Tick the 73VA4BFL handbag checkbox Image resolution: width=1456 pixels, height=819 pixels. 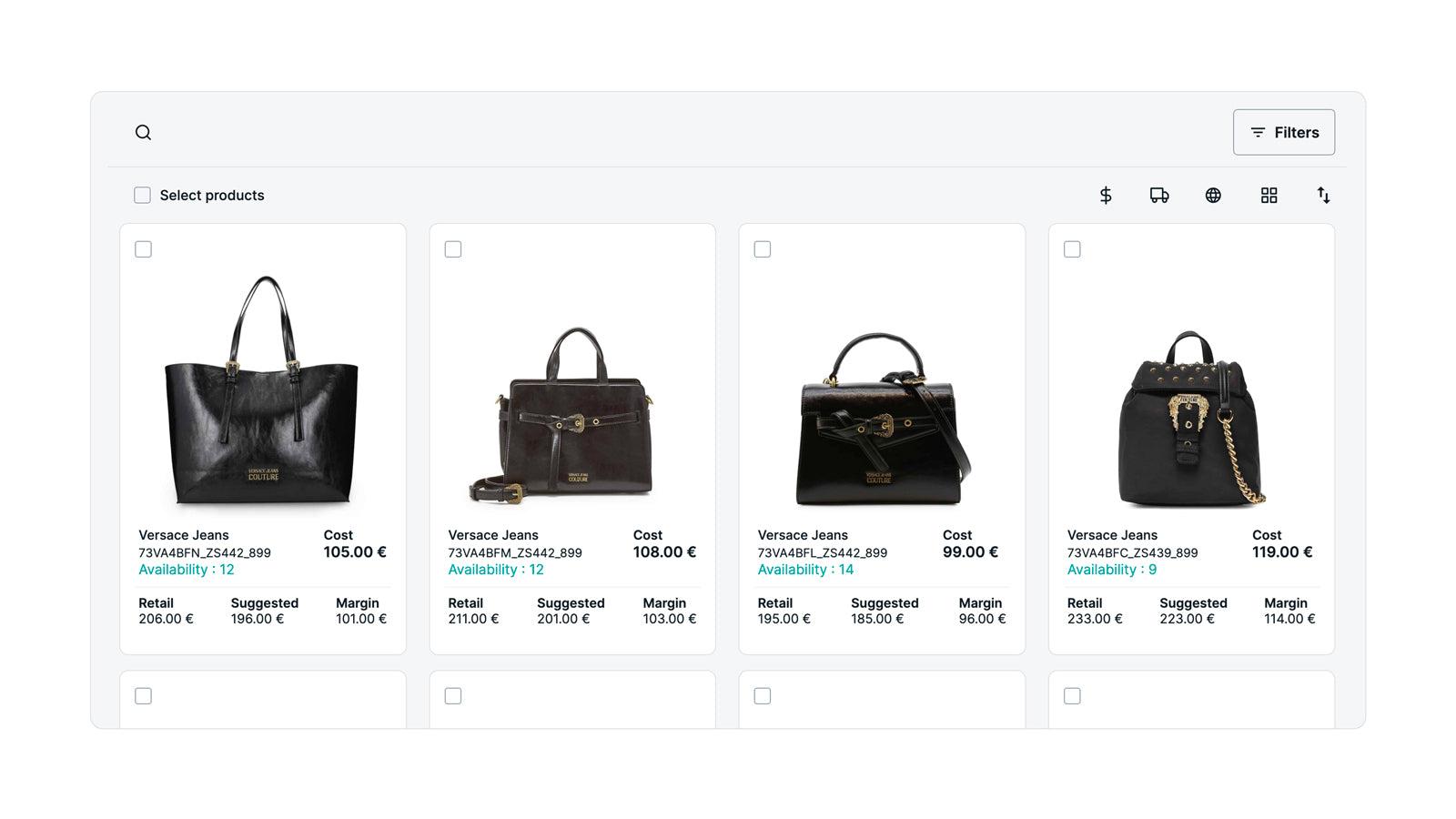pos(763,248)
